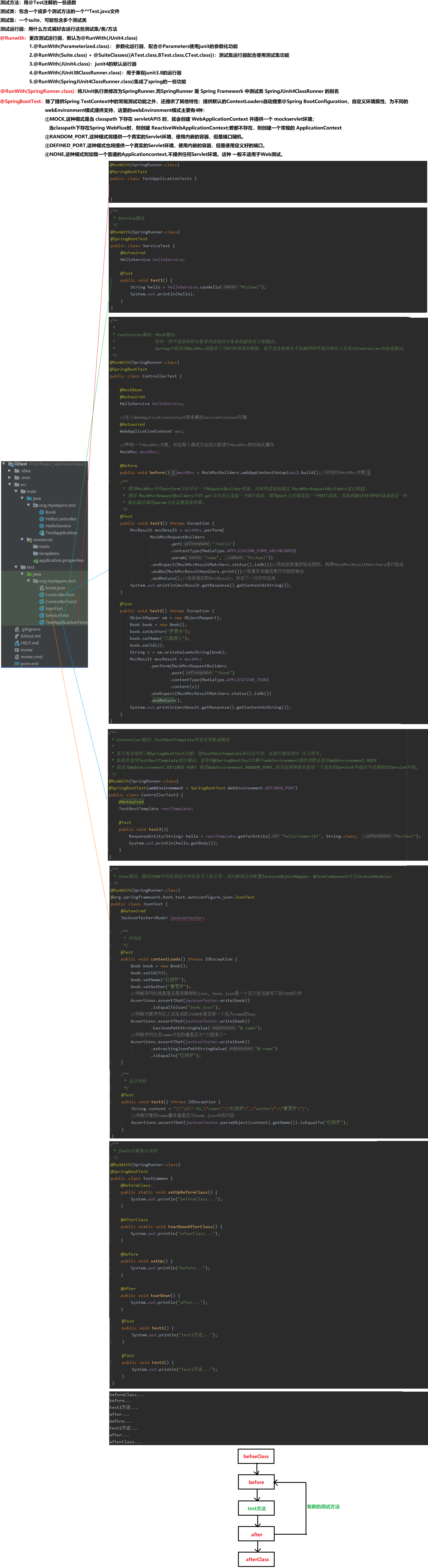428x1568 pixels.
Task: Select the templates folder
Action: pos(49,553)
